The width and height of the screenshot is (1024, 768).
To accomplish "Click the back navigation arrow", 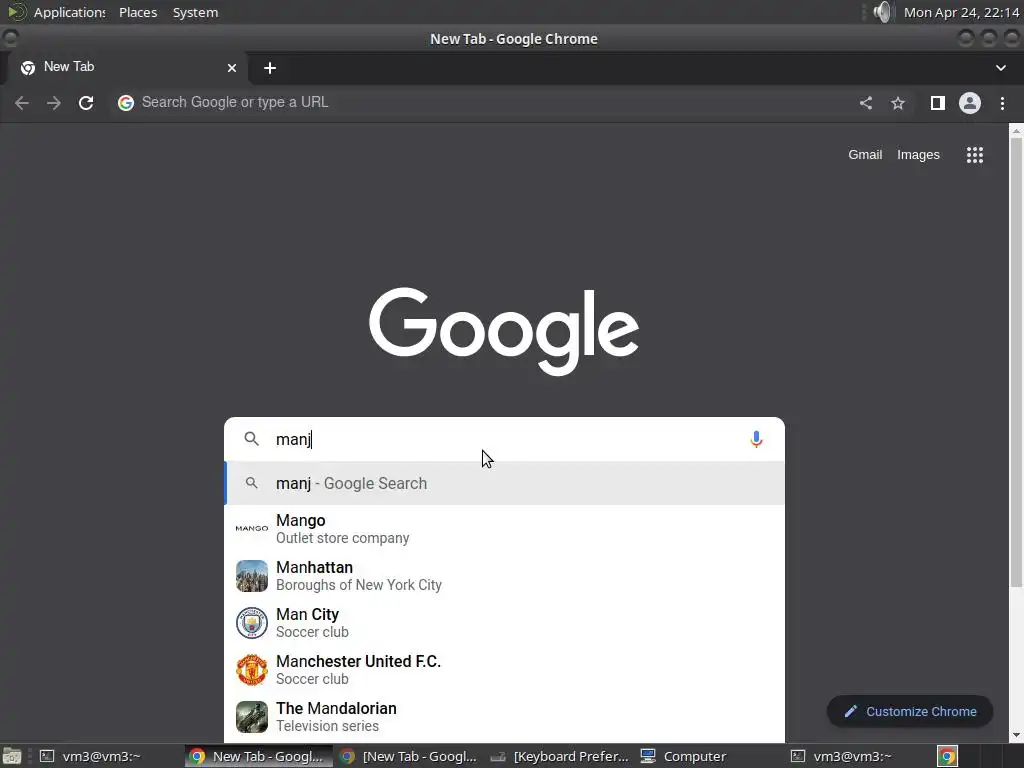I will point(22,103).
